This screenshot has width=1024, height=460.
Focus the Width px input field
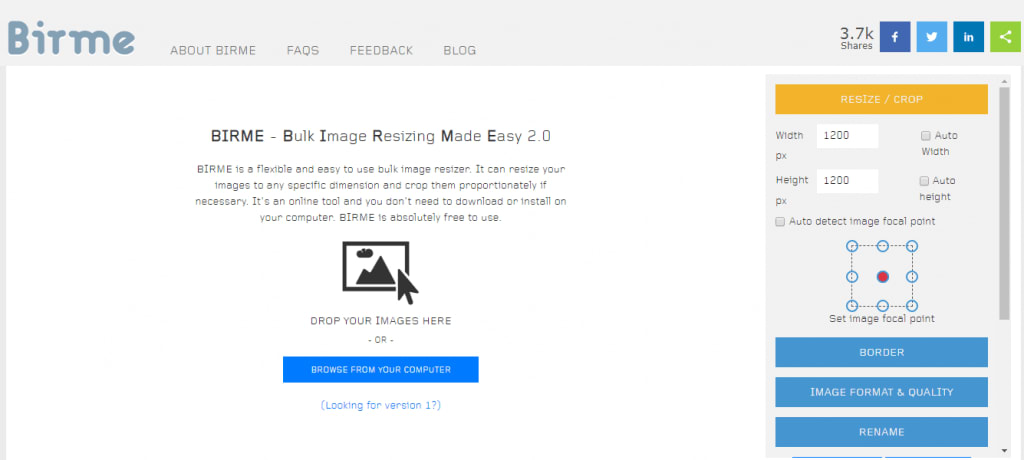click(x=847, y=136)
